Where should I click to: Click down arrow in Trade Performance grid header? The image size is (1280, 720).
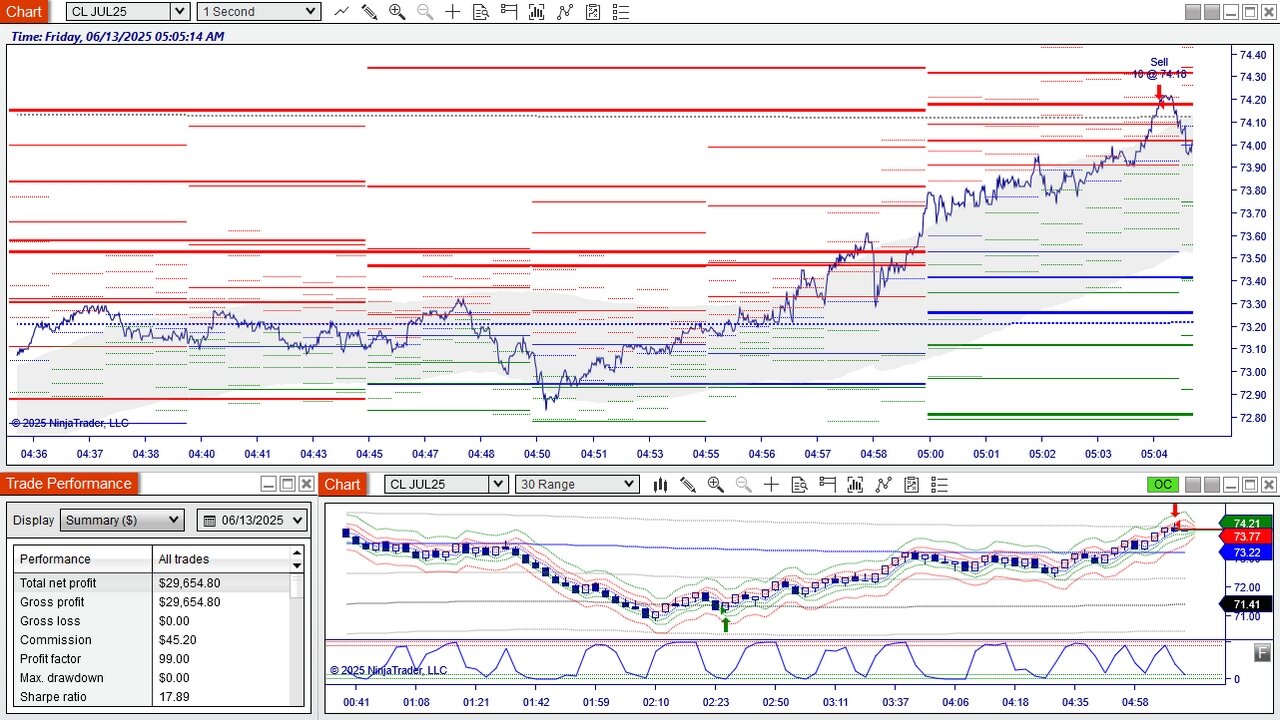click(x=297, y=566)
